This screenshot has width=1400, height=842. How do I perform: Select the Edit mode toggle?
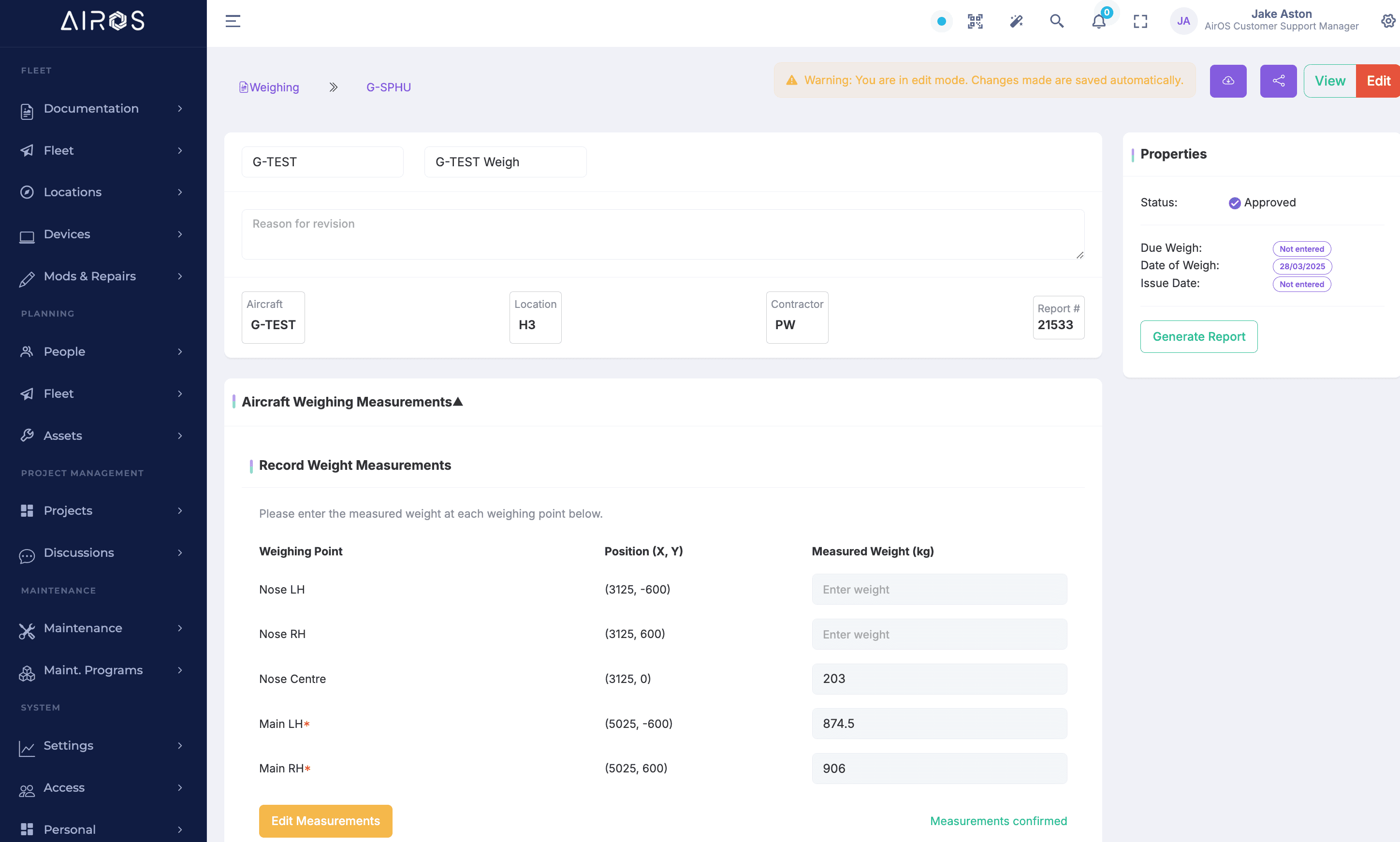1378,81
